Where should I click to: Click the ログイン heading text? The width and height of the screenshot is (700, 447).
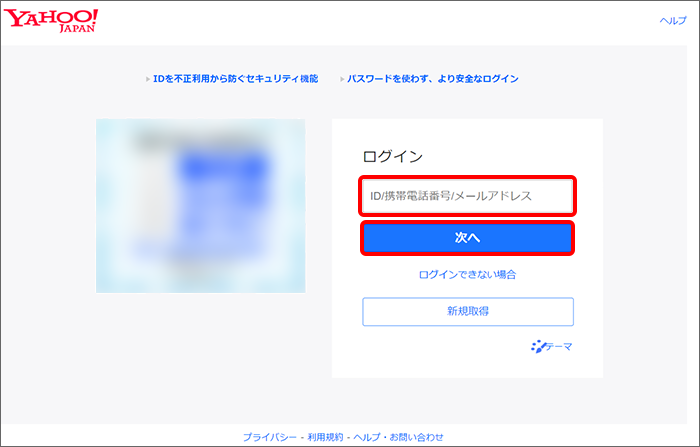(x=393, y=156)
